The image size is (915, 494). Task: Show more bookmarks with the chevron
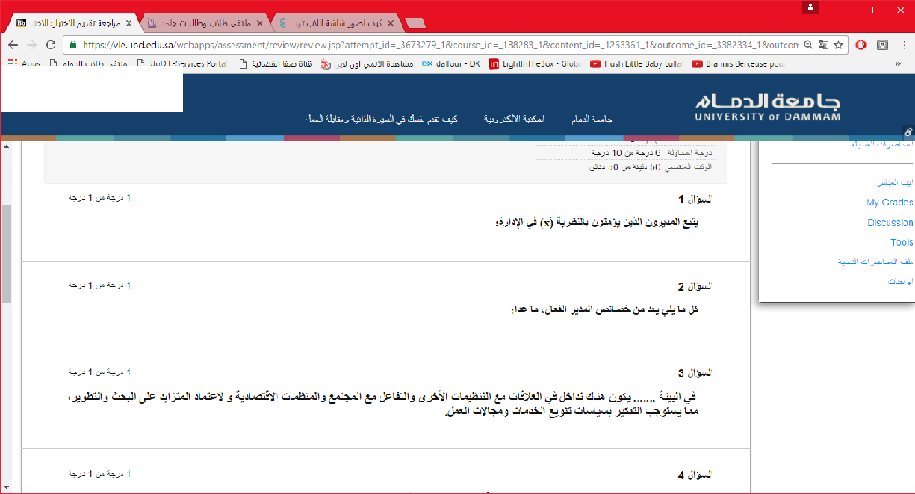(x=898, y=64)
